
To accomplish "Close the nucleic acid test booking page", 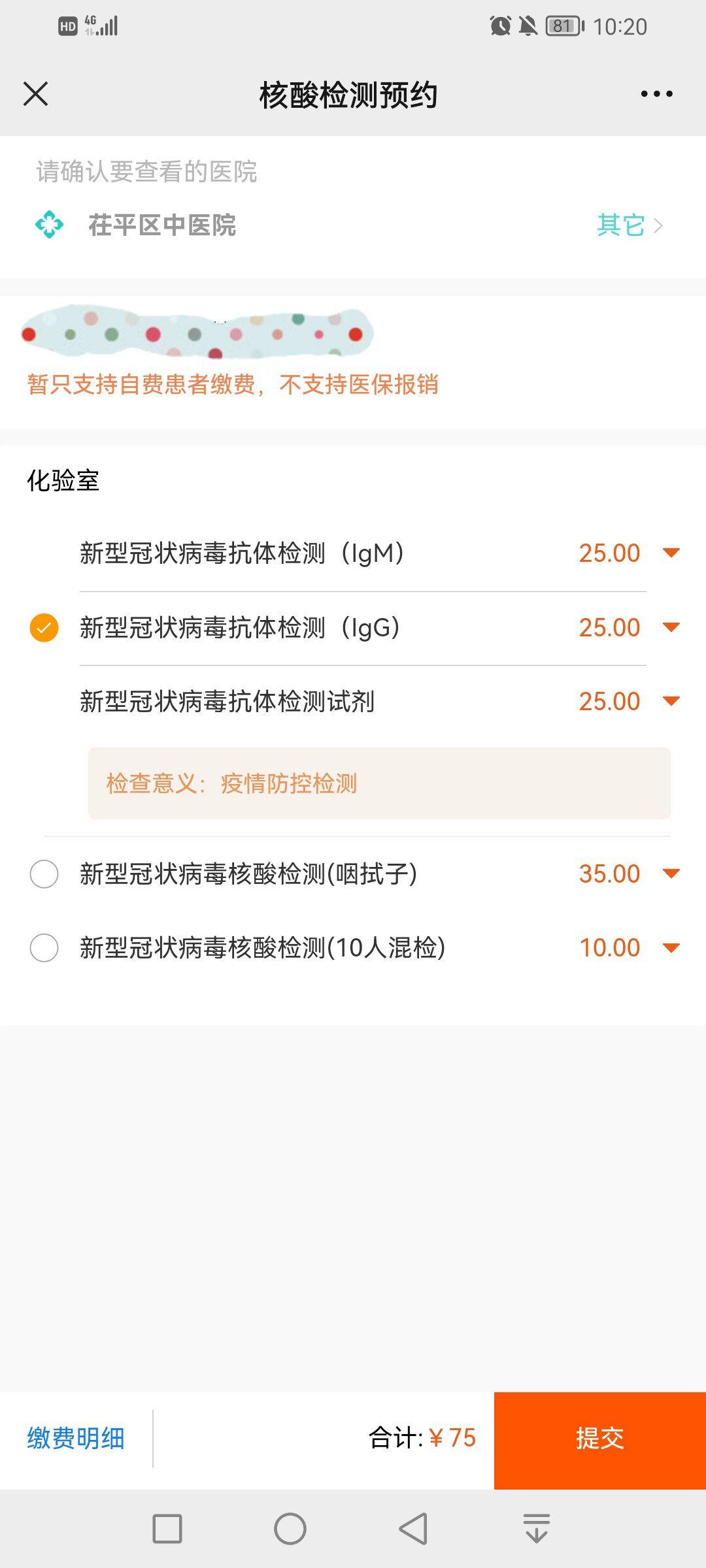I will pos(36,94).
